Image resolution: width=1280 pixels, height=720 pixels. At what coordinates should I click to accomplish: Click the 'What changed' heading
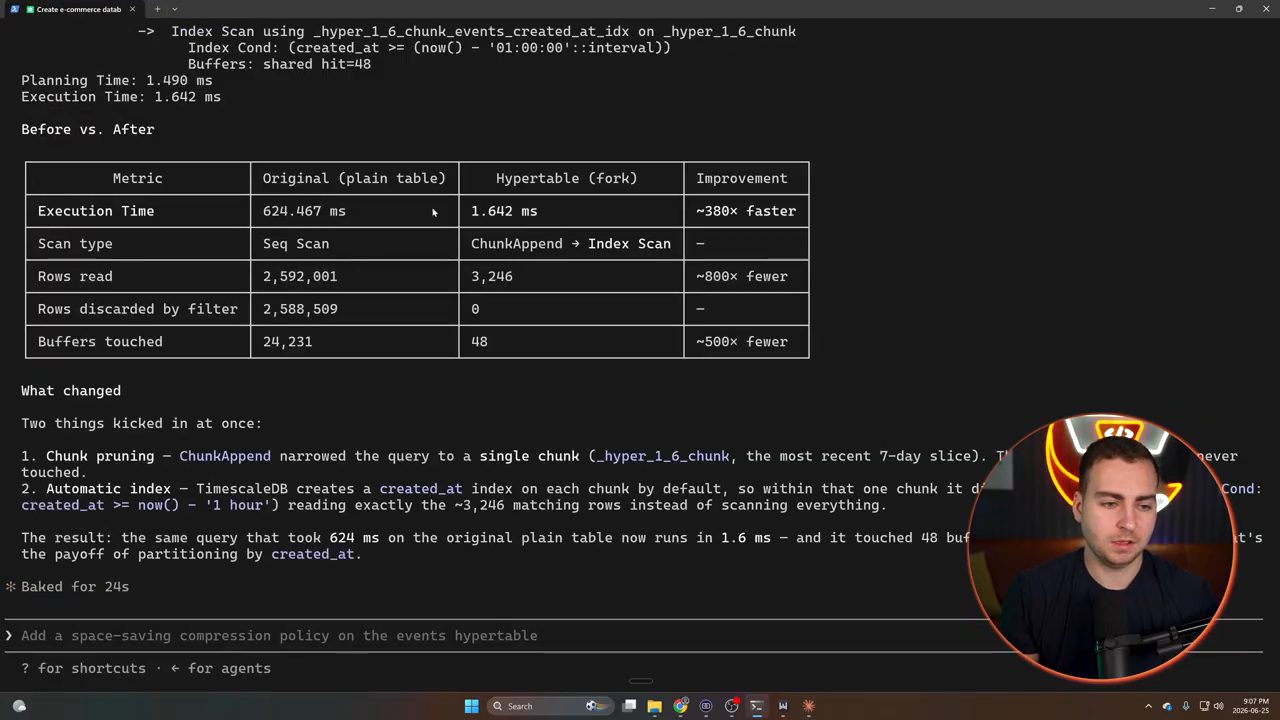[71, 391]
